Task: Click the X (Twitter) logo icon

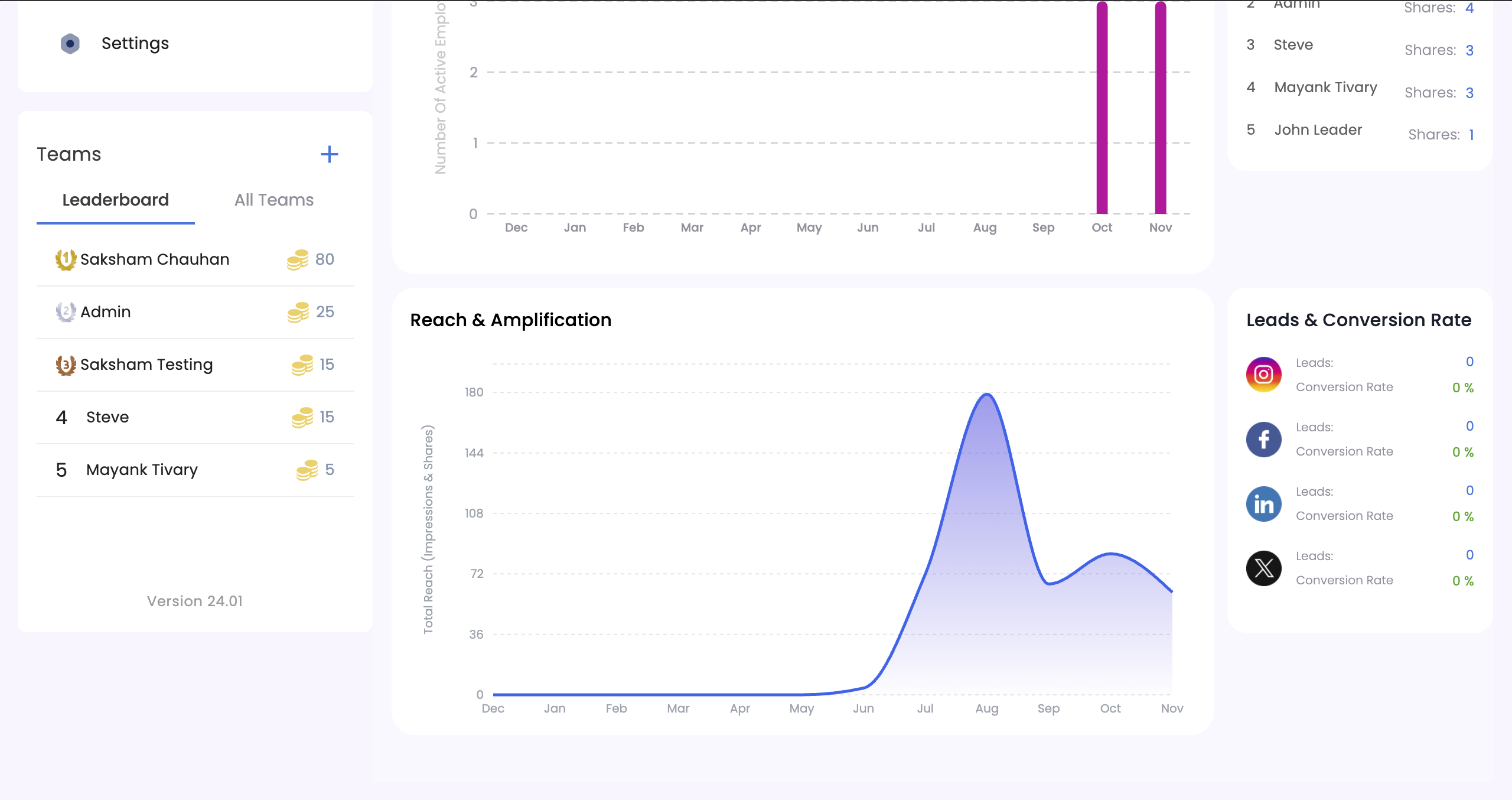Action: (1263, 568)
